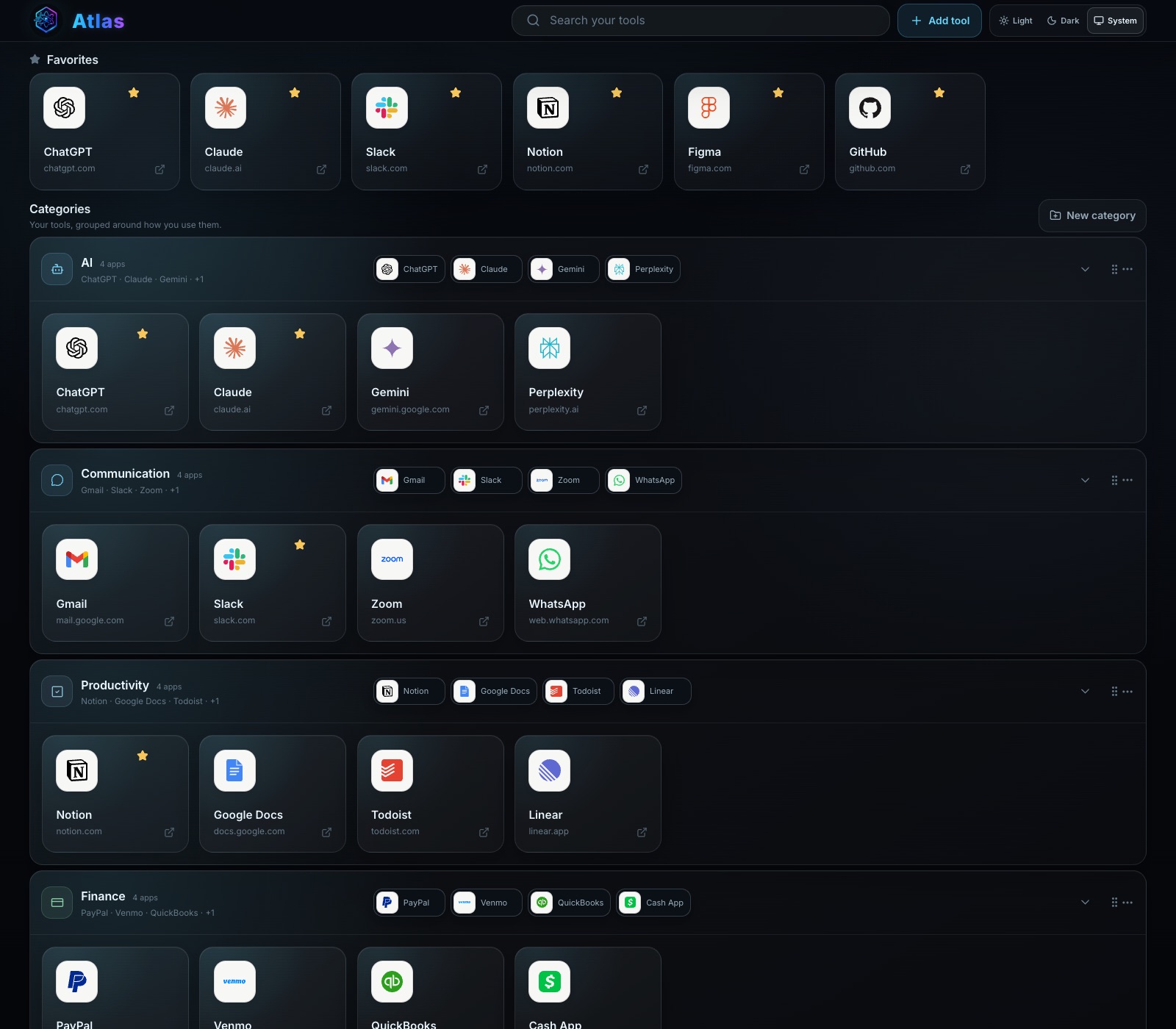Open Finance category more options menu
1176x1029 pixels.
pyautogui.click(x=1127, y=902)
